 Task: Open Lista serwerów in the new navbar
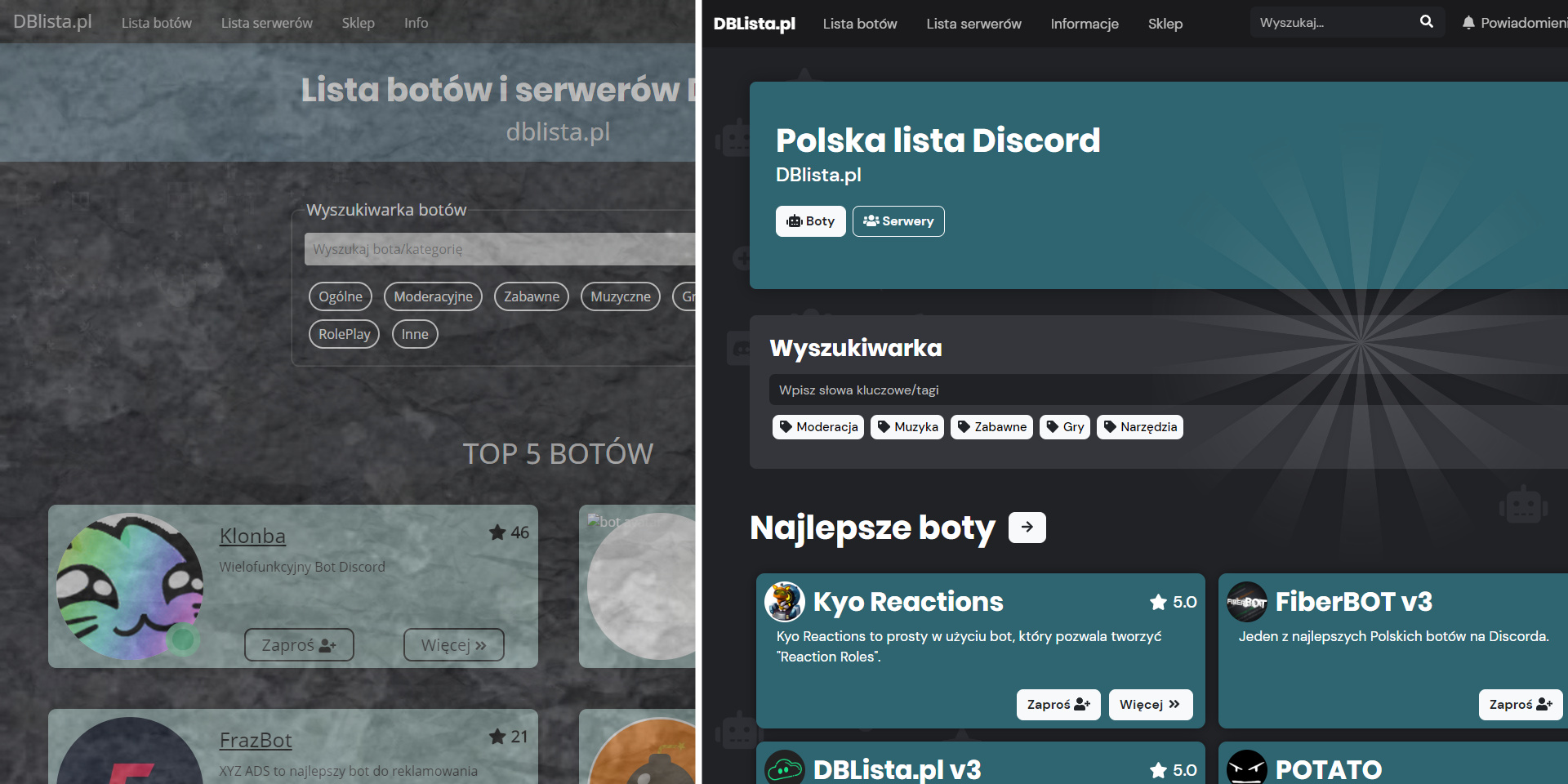point(973,24)
